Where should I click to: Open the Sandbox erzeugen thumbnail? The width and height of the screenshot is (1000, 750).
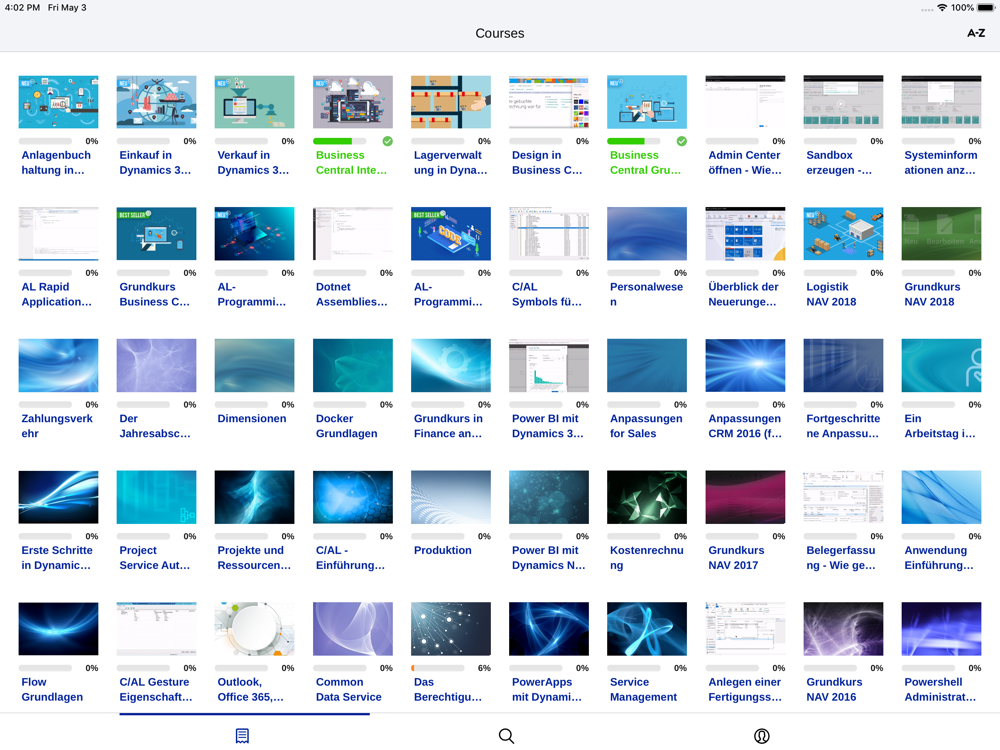[843, 102]
